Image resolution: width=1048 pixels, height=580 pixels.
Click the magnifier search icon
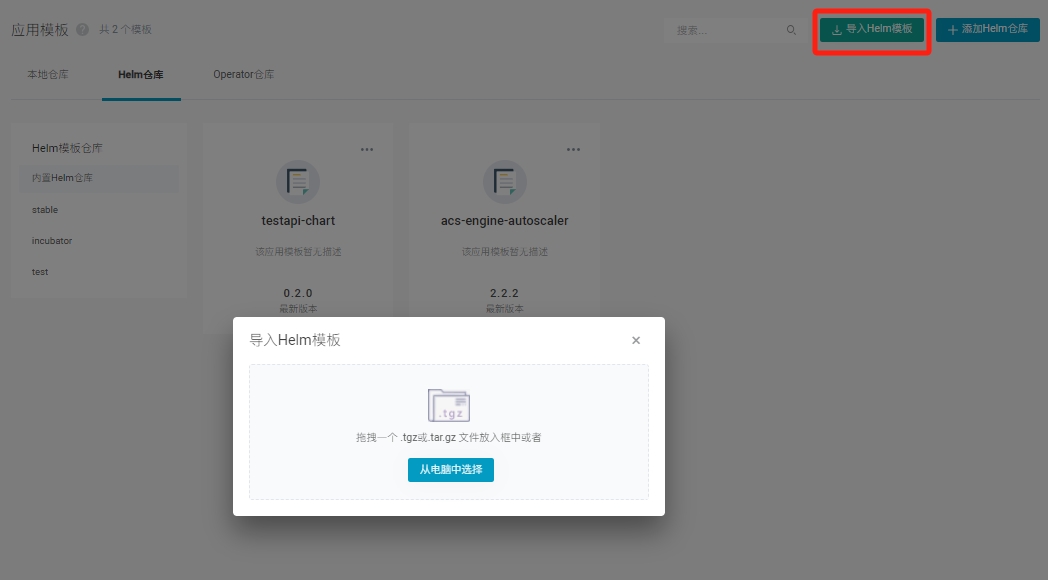tap(791, 30)
